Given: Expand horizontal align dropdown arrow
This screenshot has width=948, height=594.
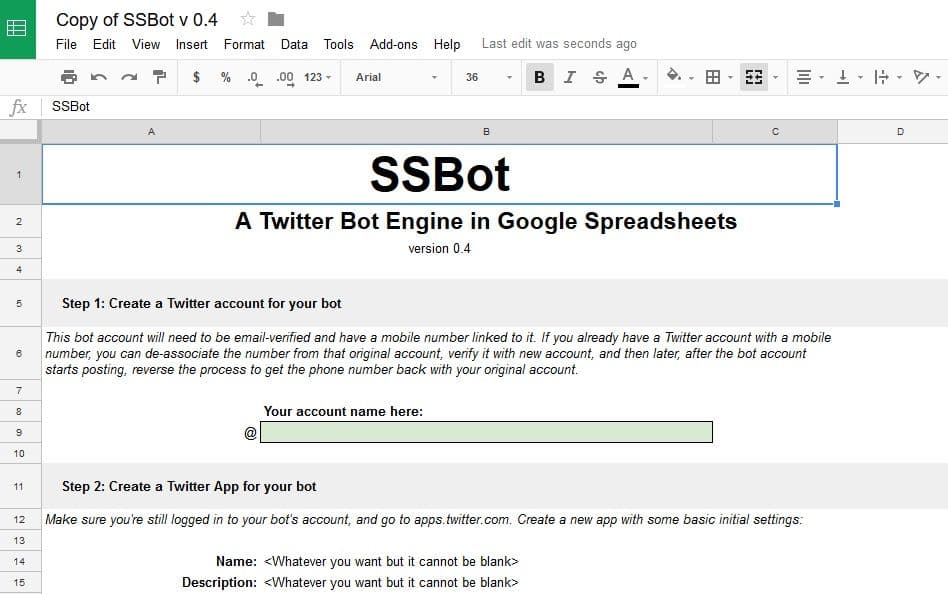Looking at the screenshot, I should 821,78.
